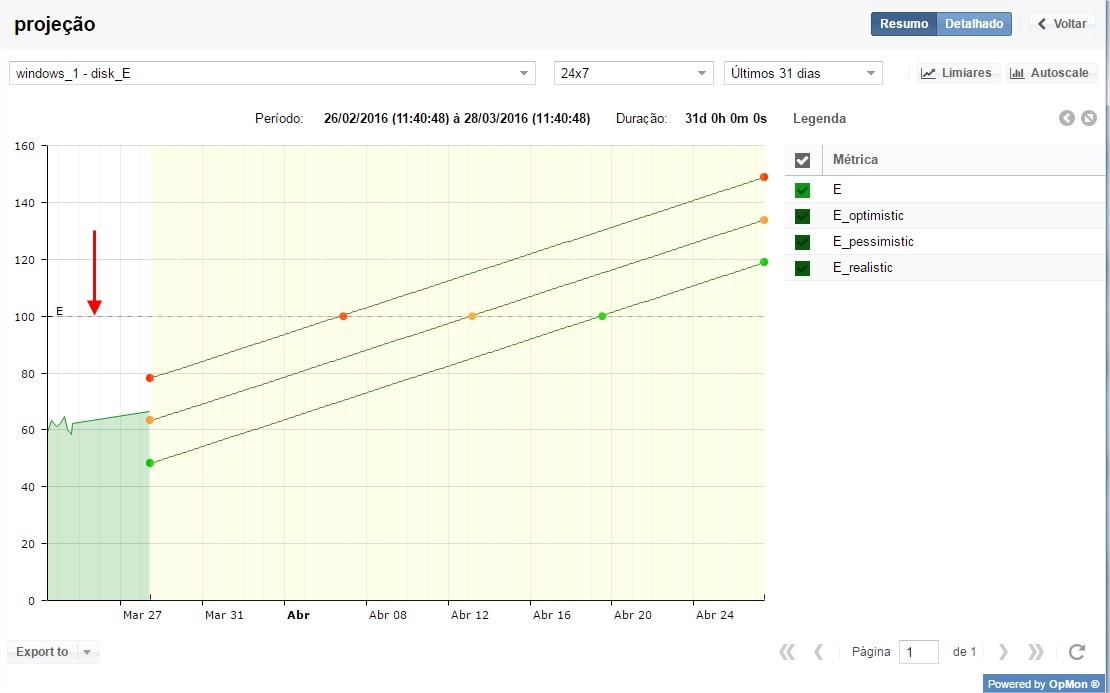Click the refresh icon near pagination
The width and height of the screenshot is (1110, 693).
pos(1077,652)
